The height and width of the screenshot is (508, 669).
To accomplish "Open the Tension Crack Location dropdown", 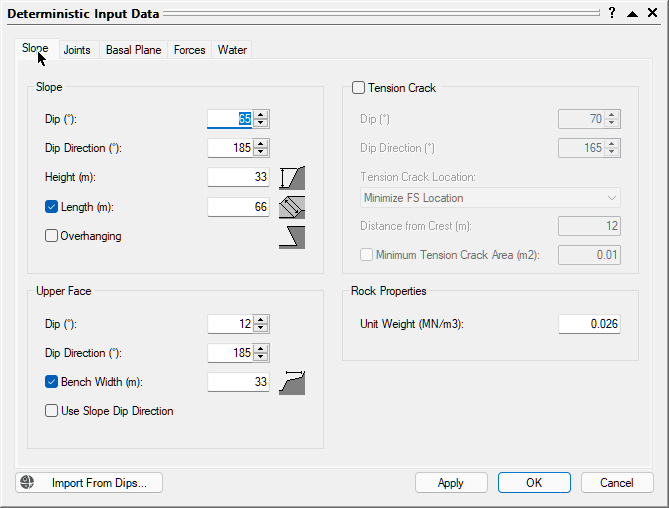I will click(x=490, y=198).
